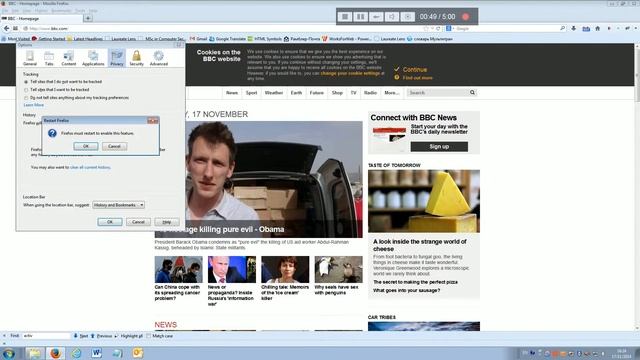Open Windows Explorer from the taskbar
Screen dimensions: 640x360
[x=35, y=353]
